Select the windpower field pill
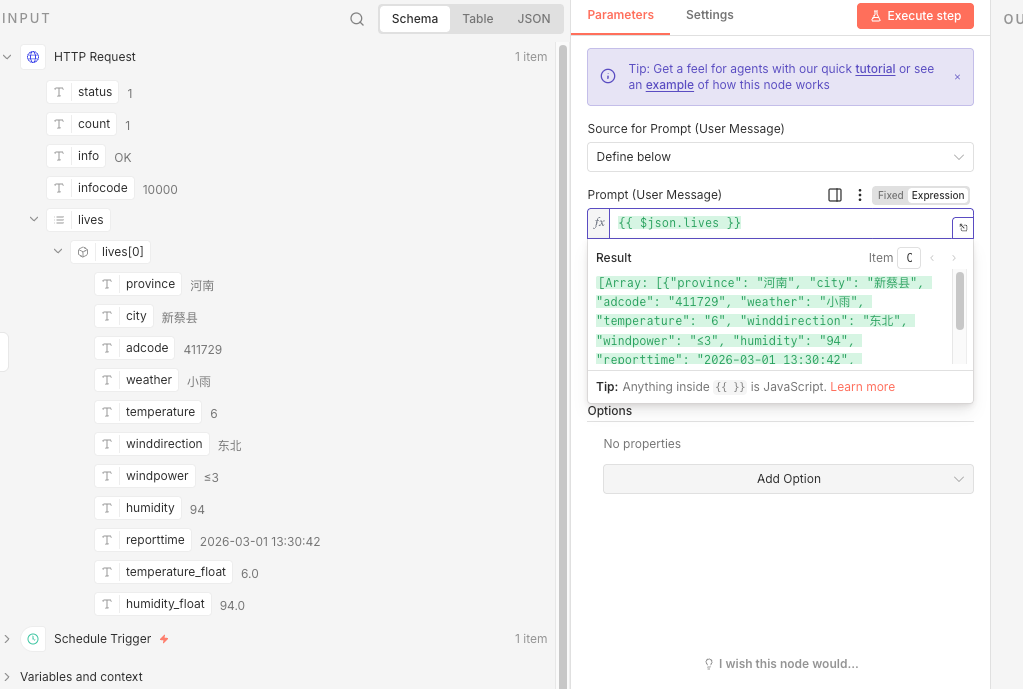The image size is (1023, 689). click(145, 476)
